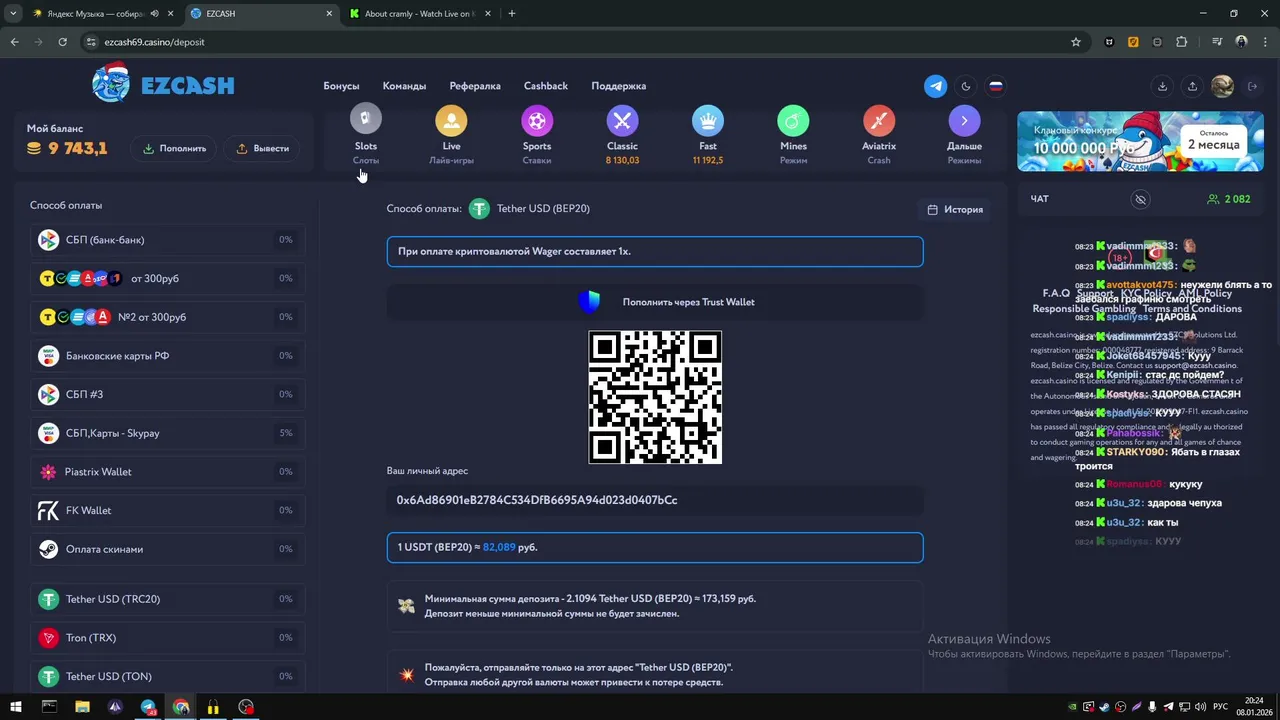Open the clan contest 10 000 000 banner

point(1140,141)
